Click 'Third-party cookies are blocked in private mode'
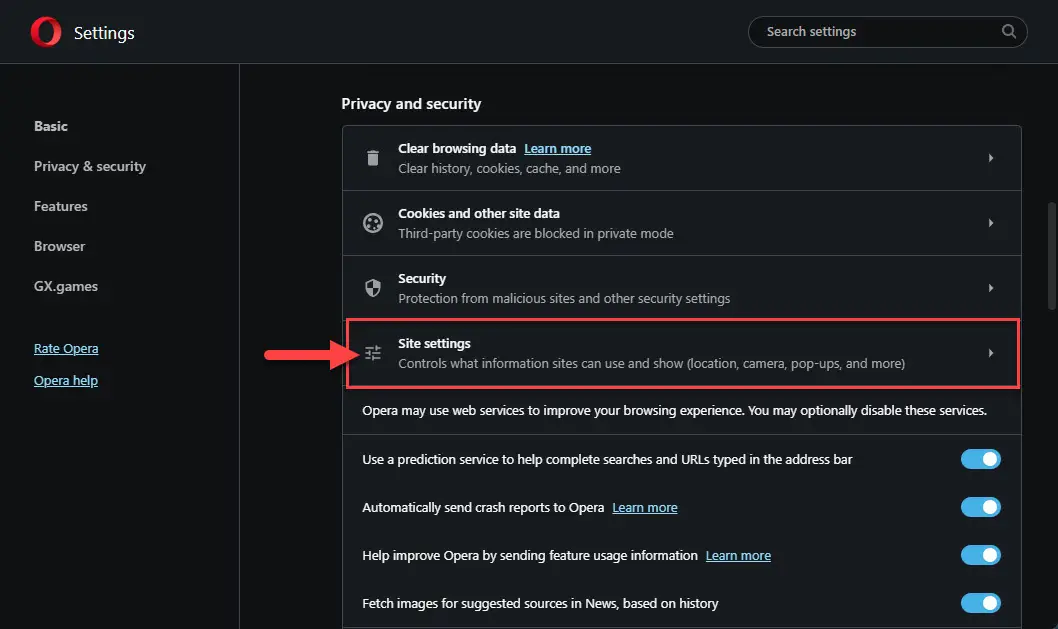The image size is (1058, 629). point(536,234)
